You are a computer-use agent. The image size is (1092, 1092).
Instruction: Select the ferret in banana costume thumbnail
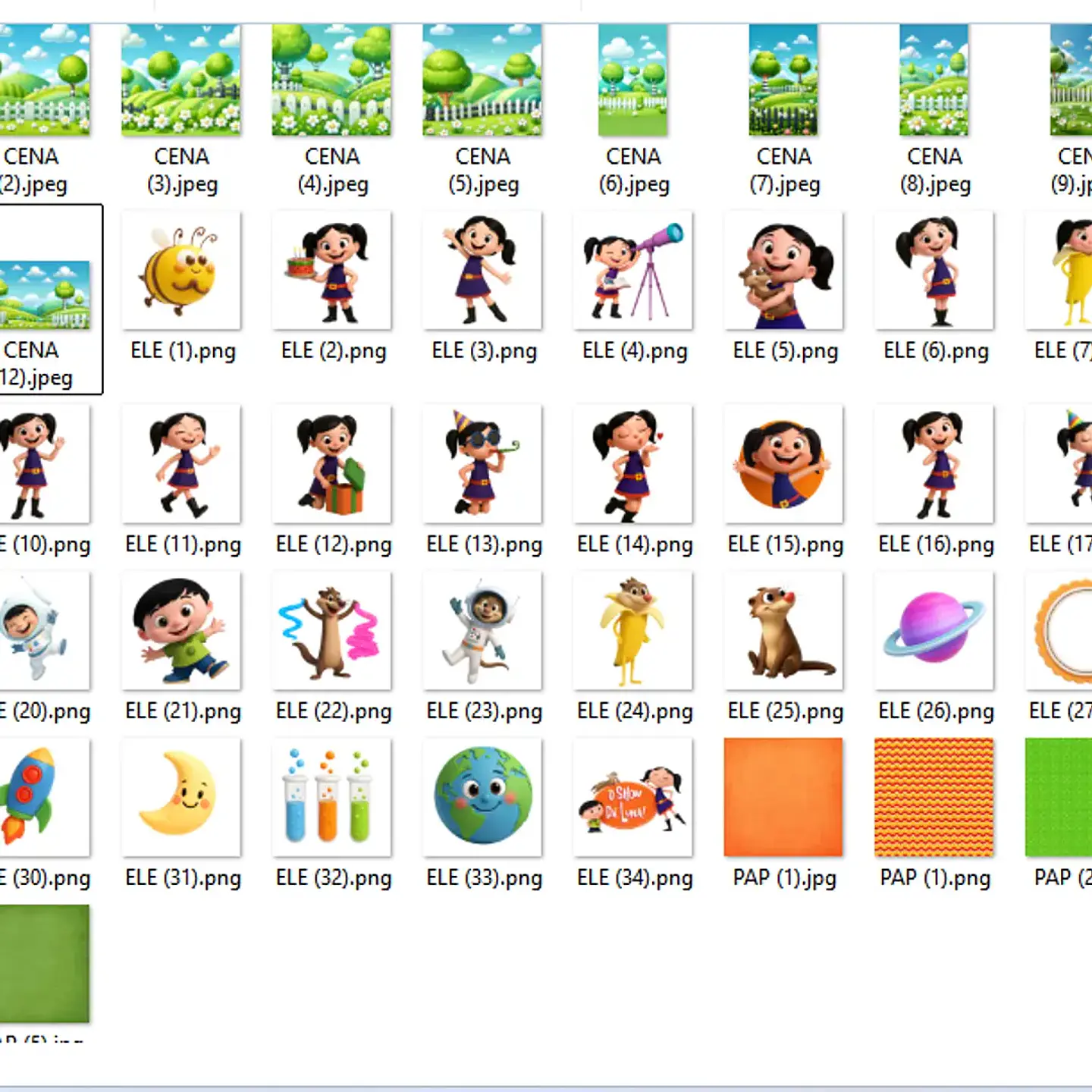coord(633,630)
